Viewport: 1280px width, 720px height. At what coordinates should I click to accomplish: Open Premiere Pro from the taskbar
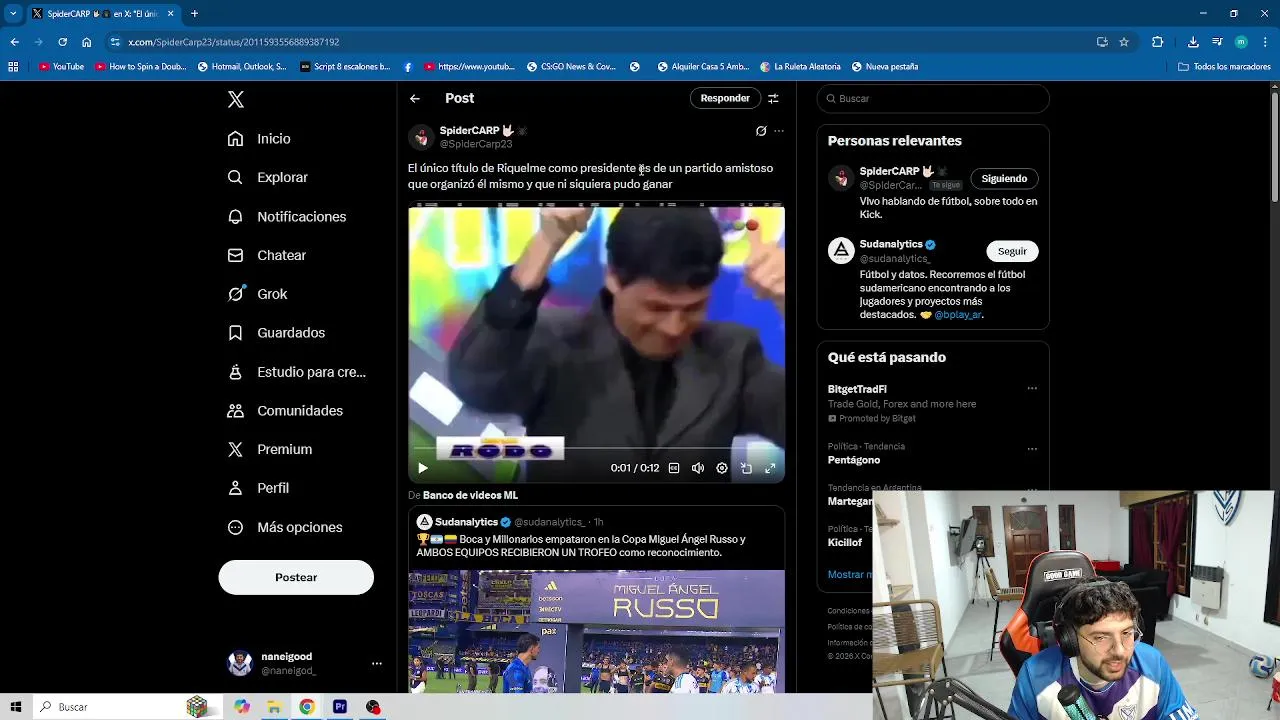(340, 707)
